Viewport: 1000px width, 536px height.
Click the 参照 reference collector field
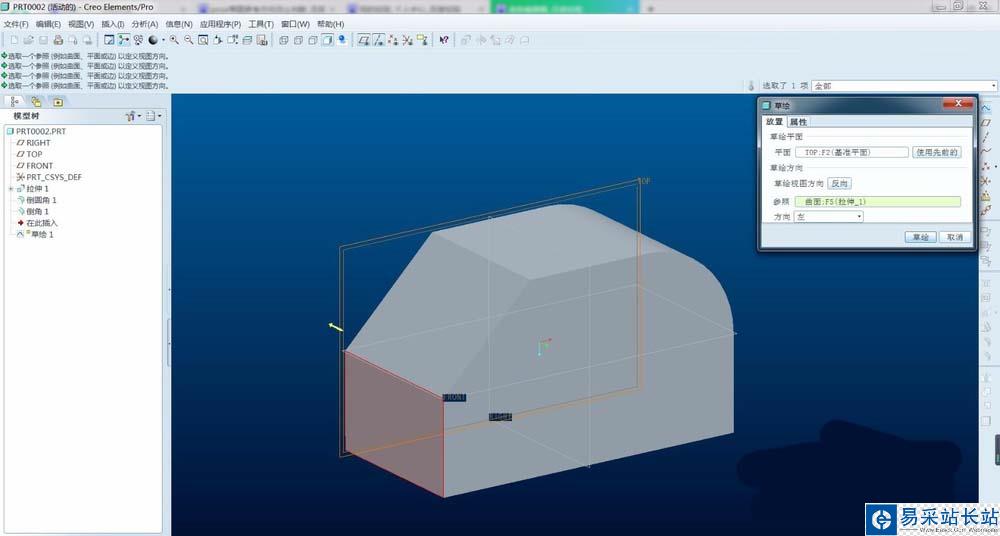878,202
